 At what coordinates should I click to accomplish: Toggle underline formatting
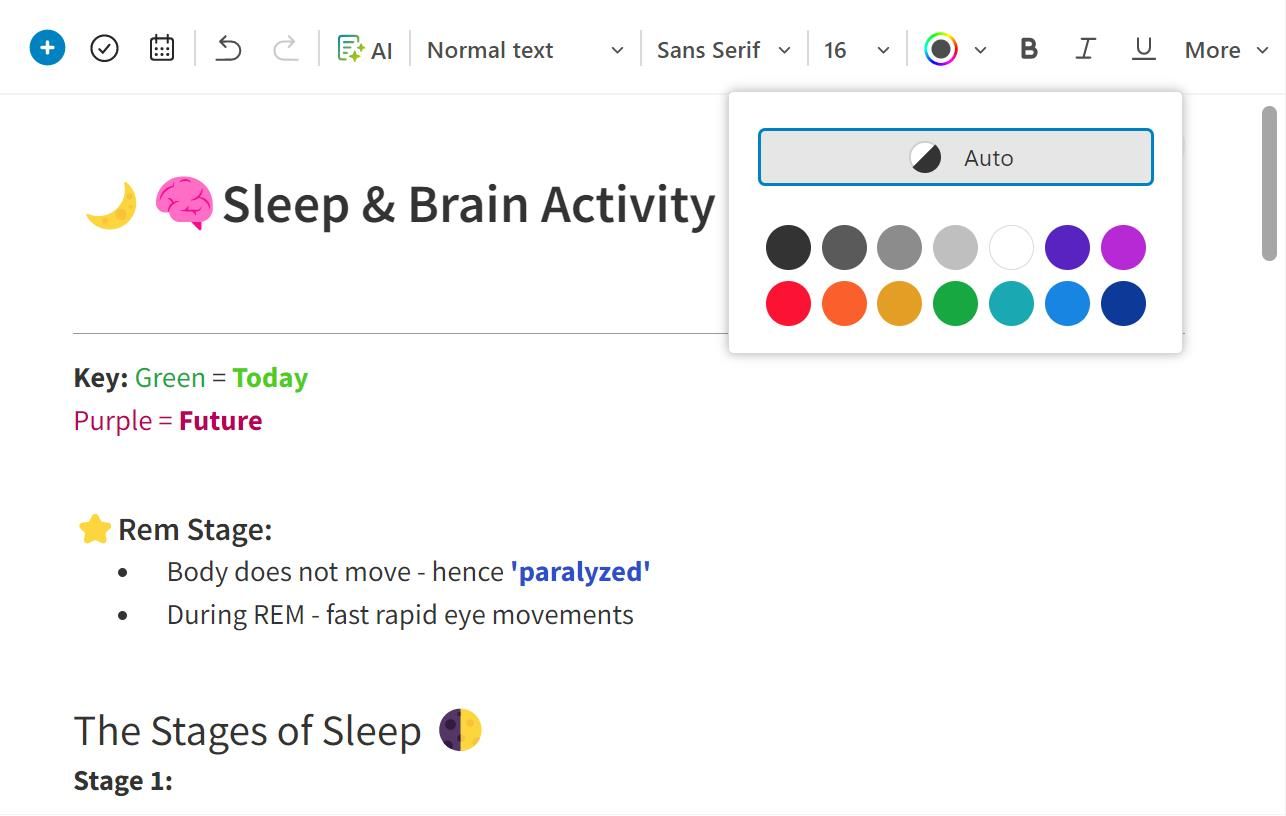[1143, 47]
